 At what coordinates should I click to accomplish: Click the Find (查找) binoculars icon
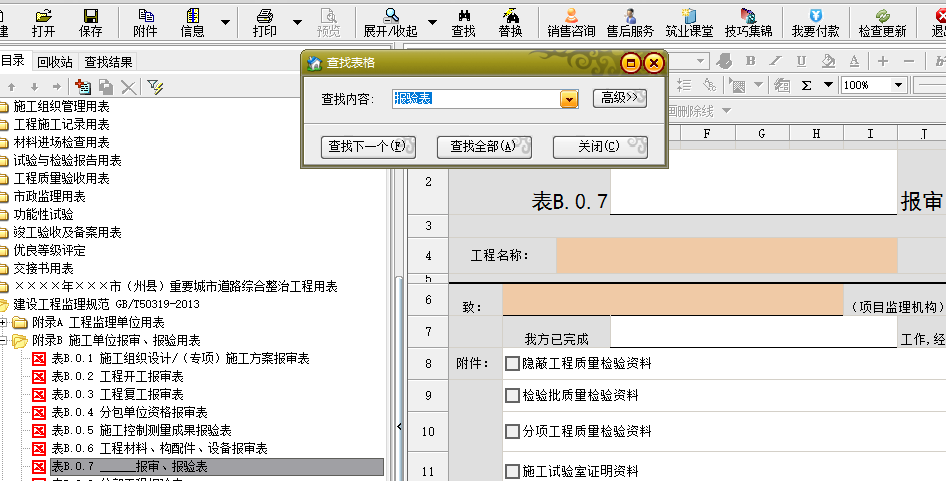[463, 21]
